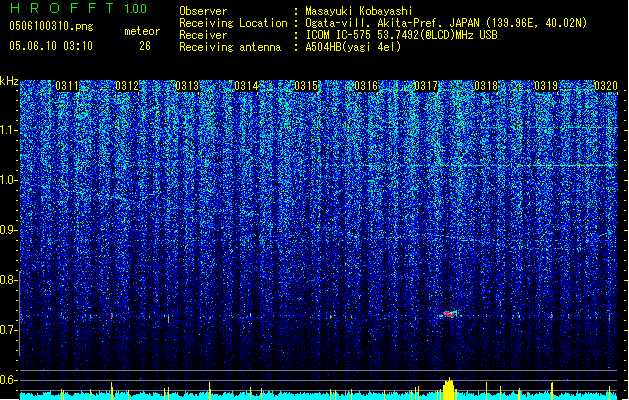Click the 0311 time marker
Screen dimensions: 629x400
pyautogui.click(x=67, y=86)
